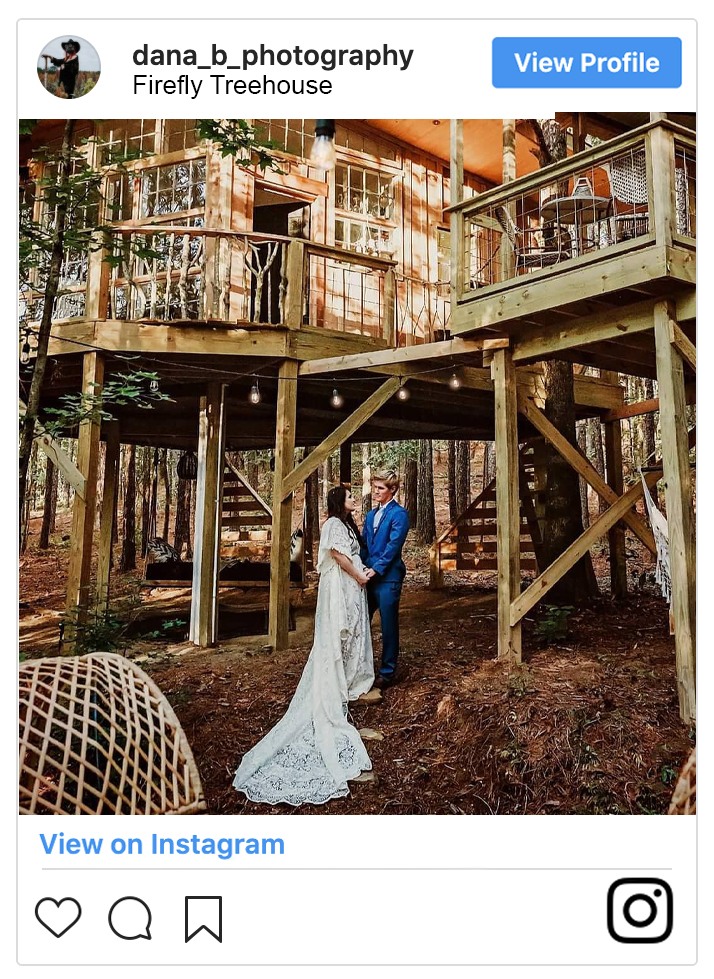The width and height of the screenshot is (714, 979).
Task: Follow the View on Instagram link
Action: coord(162,844)
